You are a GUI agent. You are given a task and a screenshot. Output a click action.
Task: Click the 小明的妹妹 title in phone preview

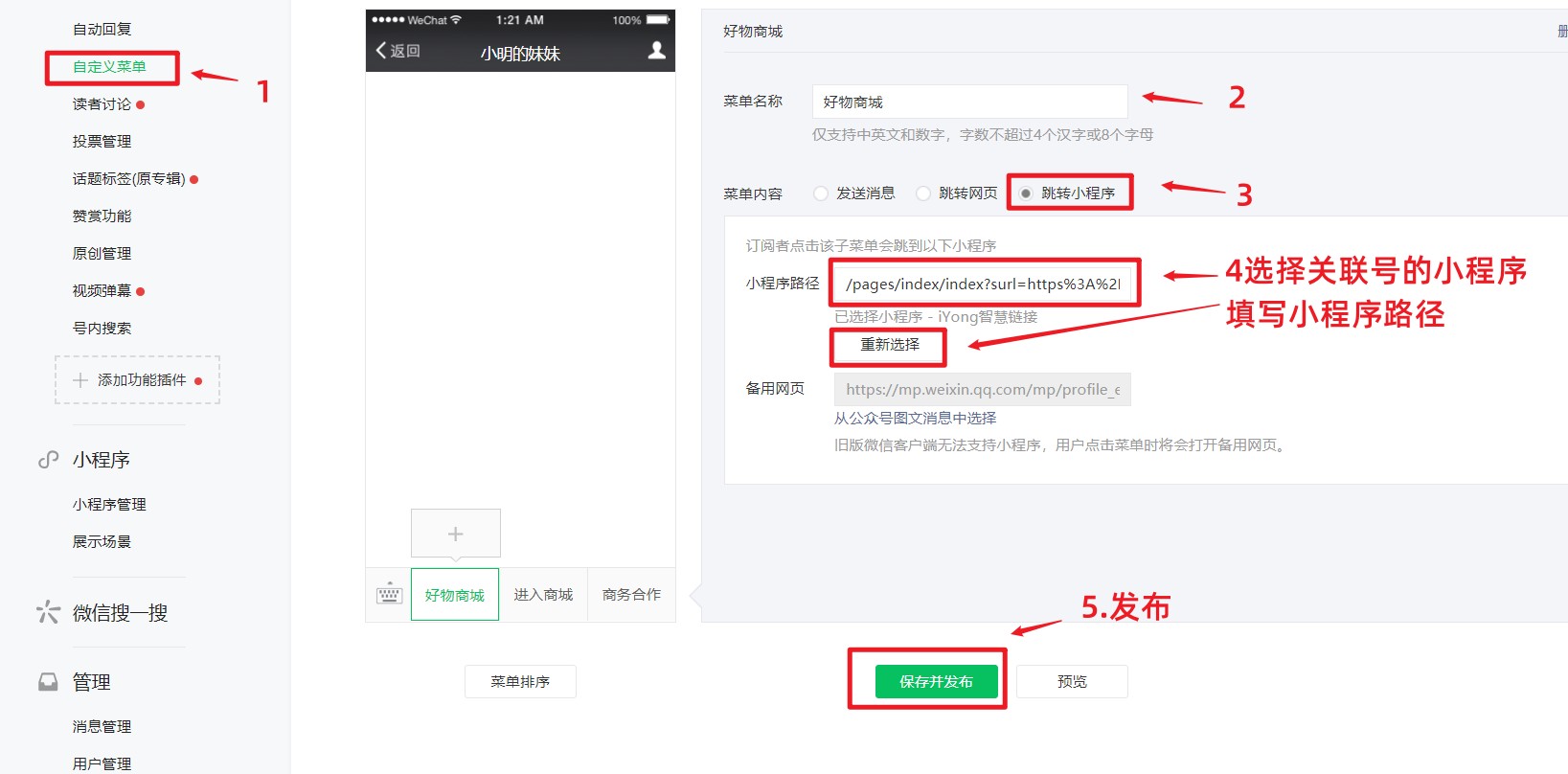[520, 54]
